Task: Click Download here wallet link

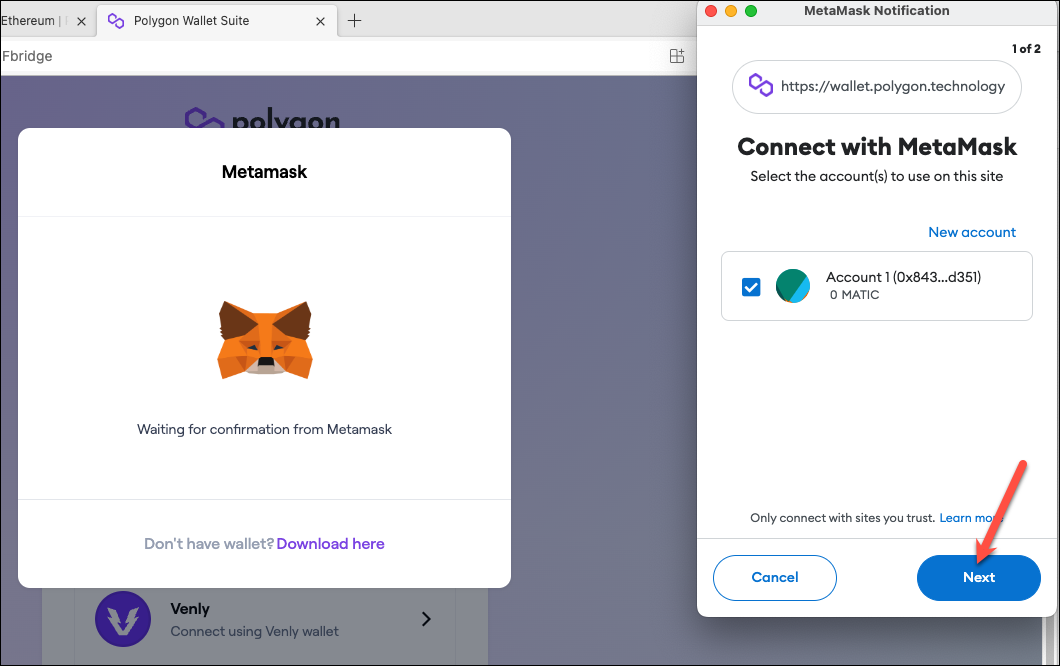Action: click(x=331, y=544)
